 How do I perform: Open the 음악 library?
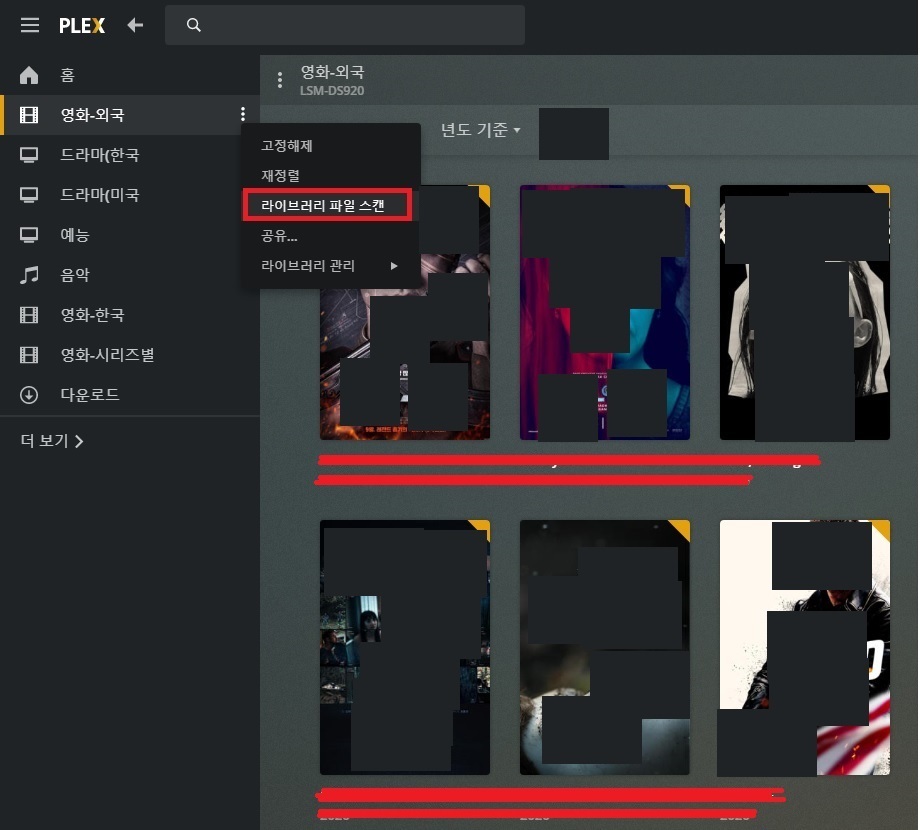click(x=75, y=275)
